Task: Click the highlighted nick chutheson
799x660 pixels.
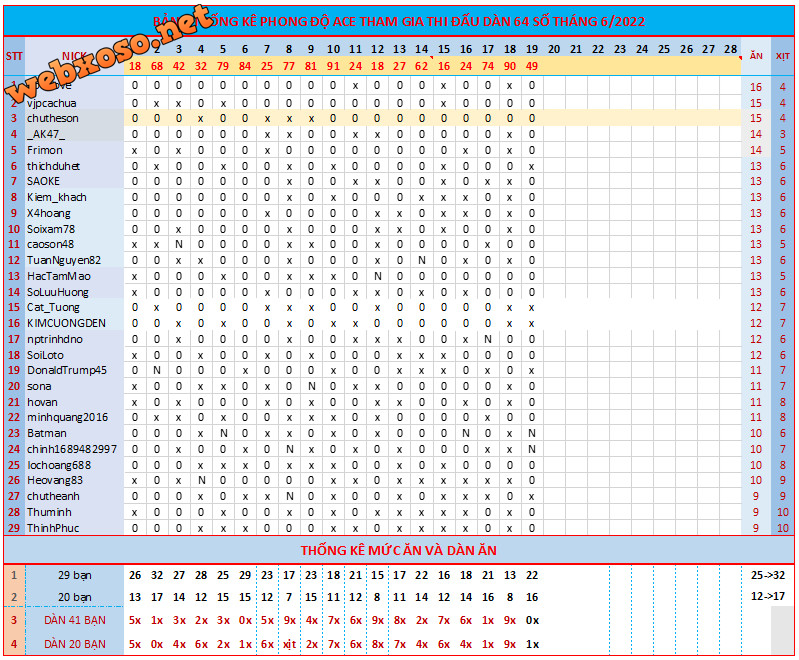Action: click(x=52, y=118)
